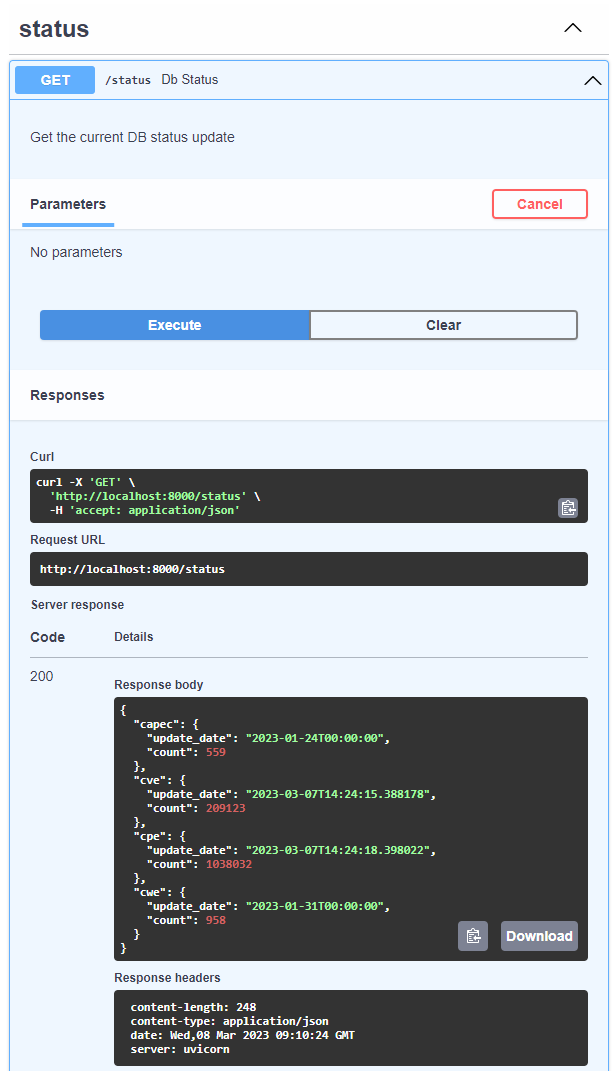Copy the curl command to clipboard
Image resolution: width=615 pixels, height=1072 pixels.
pyautogui.click(x=568, y=507)
